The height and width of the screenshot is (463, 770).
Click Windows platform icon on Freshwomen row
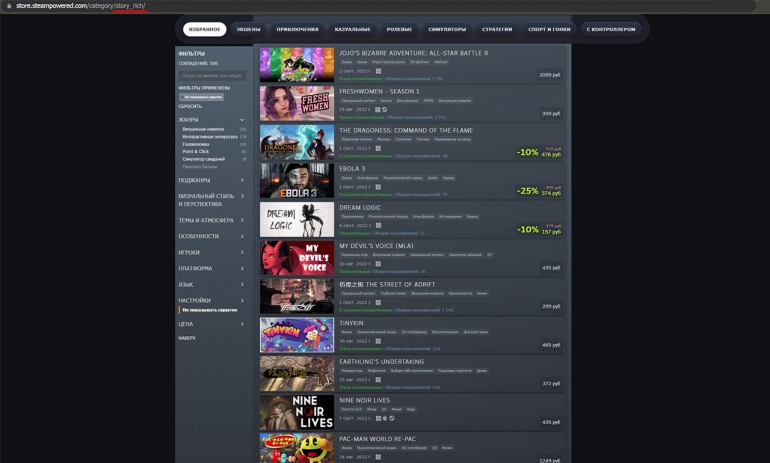click(x=378, y=109)
